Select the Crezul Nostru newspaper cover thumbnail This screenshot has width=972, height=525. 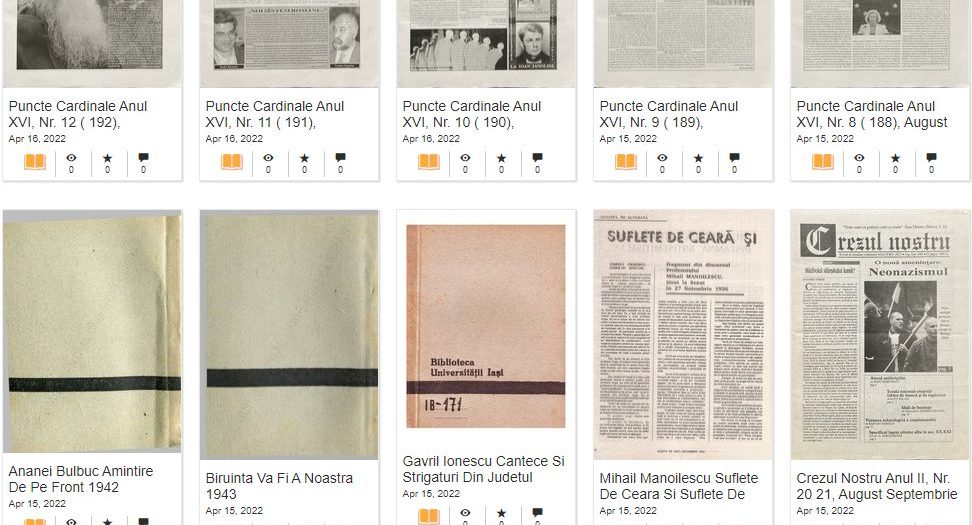click(x=880, y=335)
